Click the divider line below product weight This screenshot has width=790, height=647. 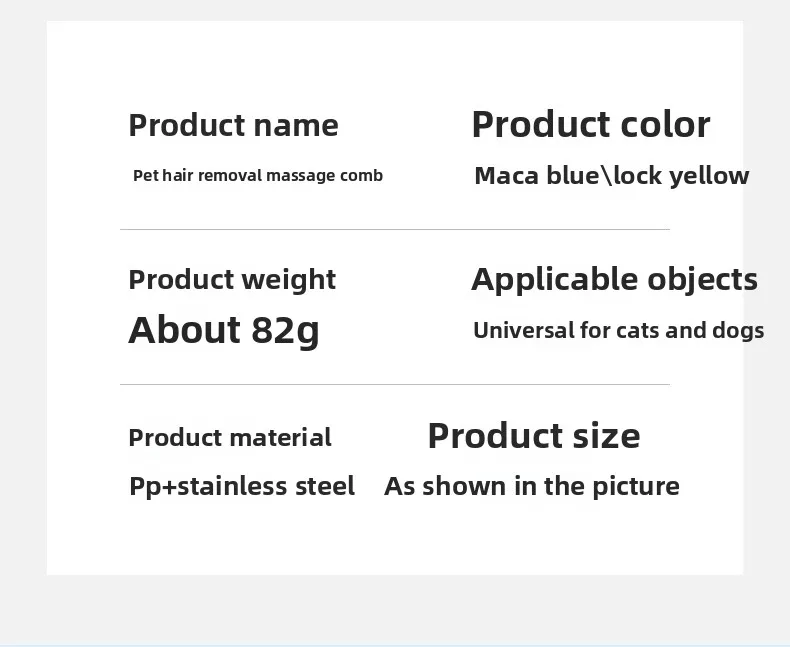394,385
